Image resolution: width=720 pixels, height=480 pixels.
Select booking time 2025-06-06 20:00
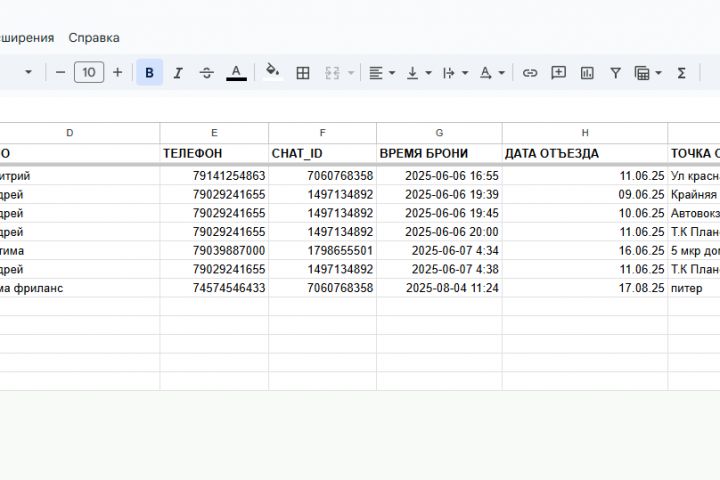(439, 232)
